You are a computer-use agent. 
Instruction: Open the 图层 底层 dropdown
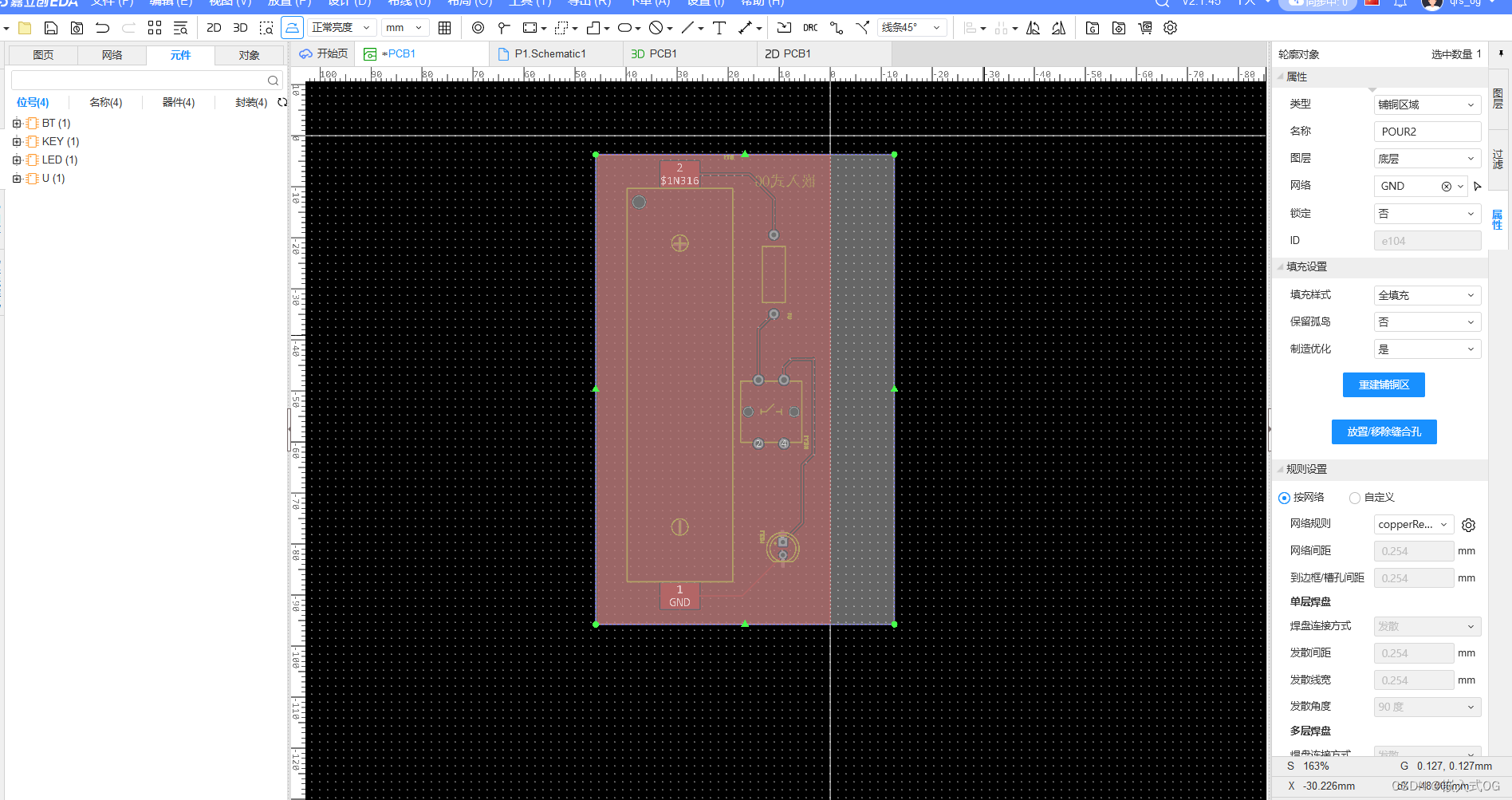point(1427,159)
